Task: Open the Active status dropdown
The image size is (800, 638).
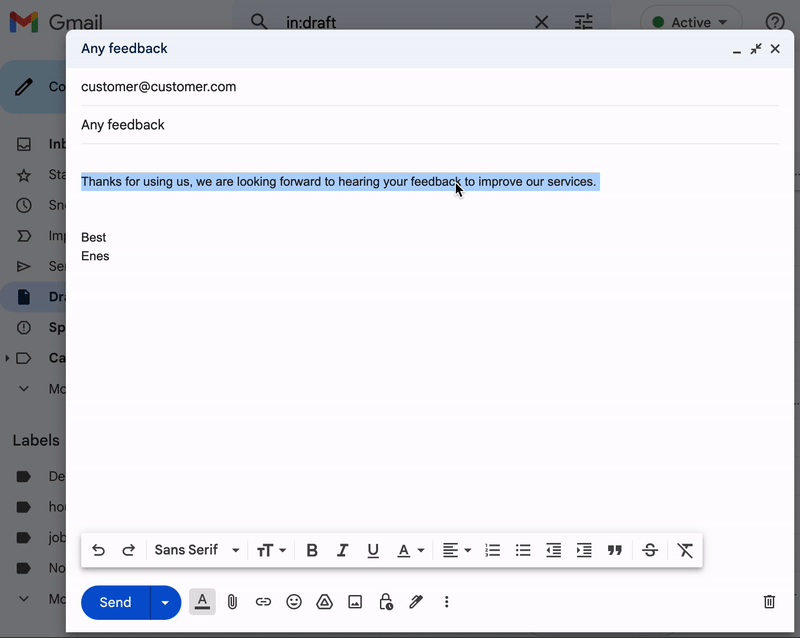Action: click(x=691, y=22)
